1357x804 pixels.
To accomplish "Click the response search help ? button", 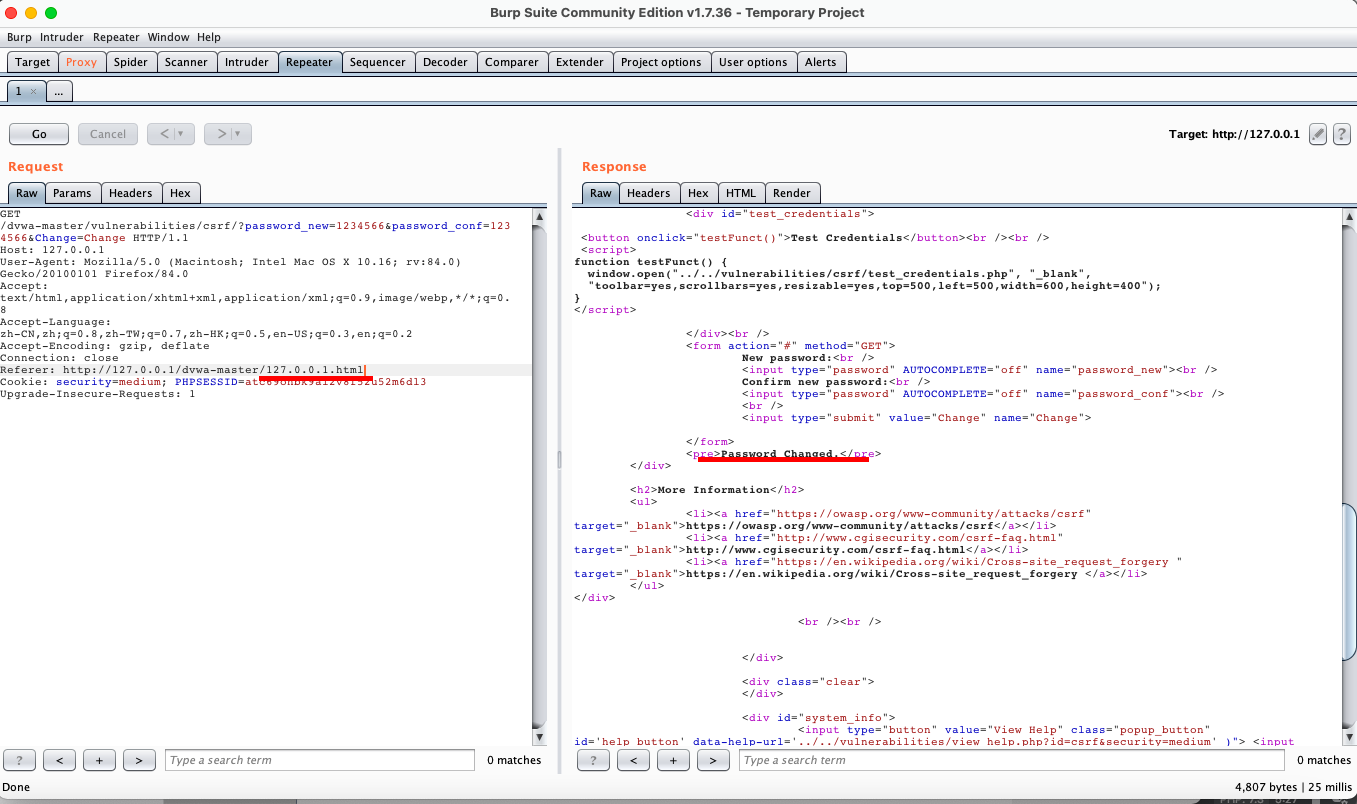I will tap(594, 760).
